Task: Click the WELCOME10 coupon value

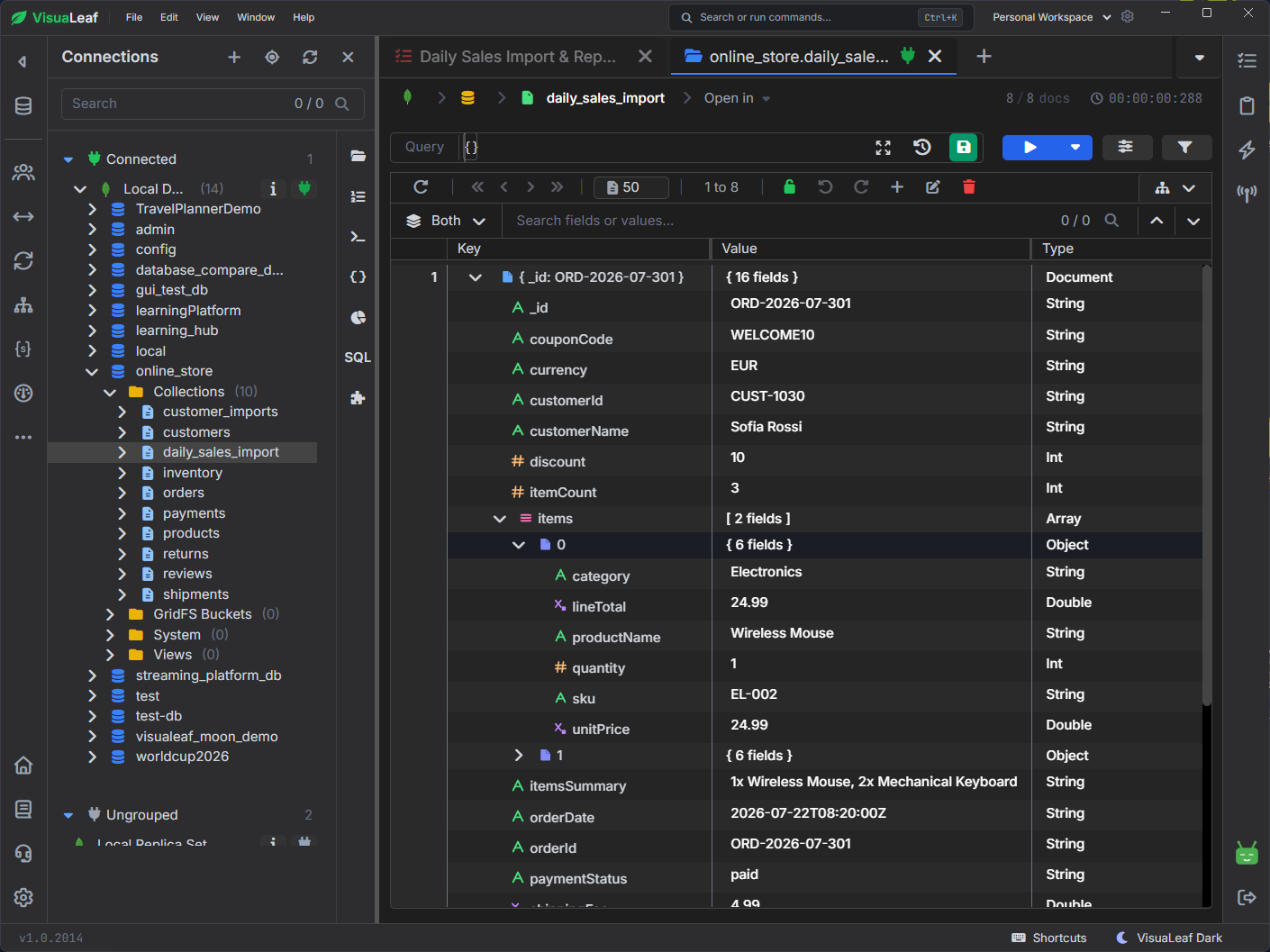Action: coord(772,335)
